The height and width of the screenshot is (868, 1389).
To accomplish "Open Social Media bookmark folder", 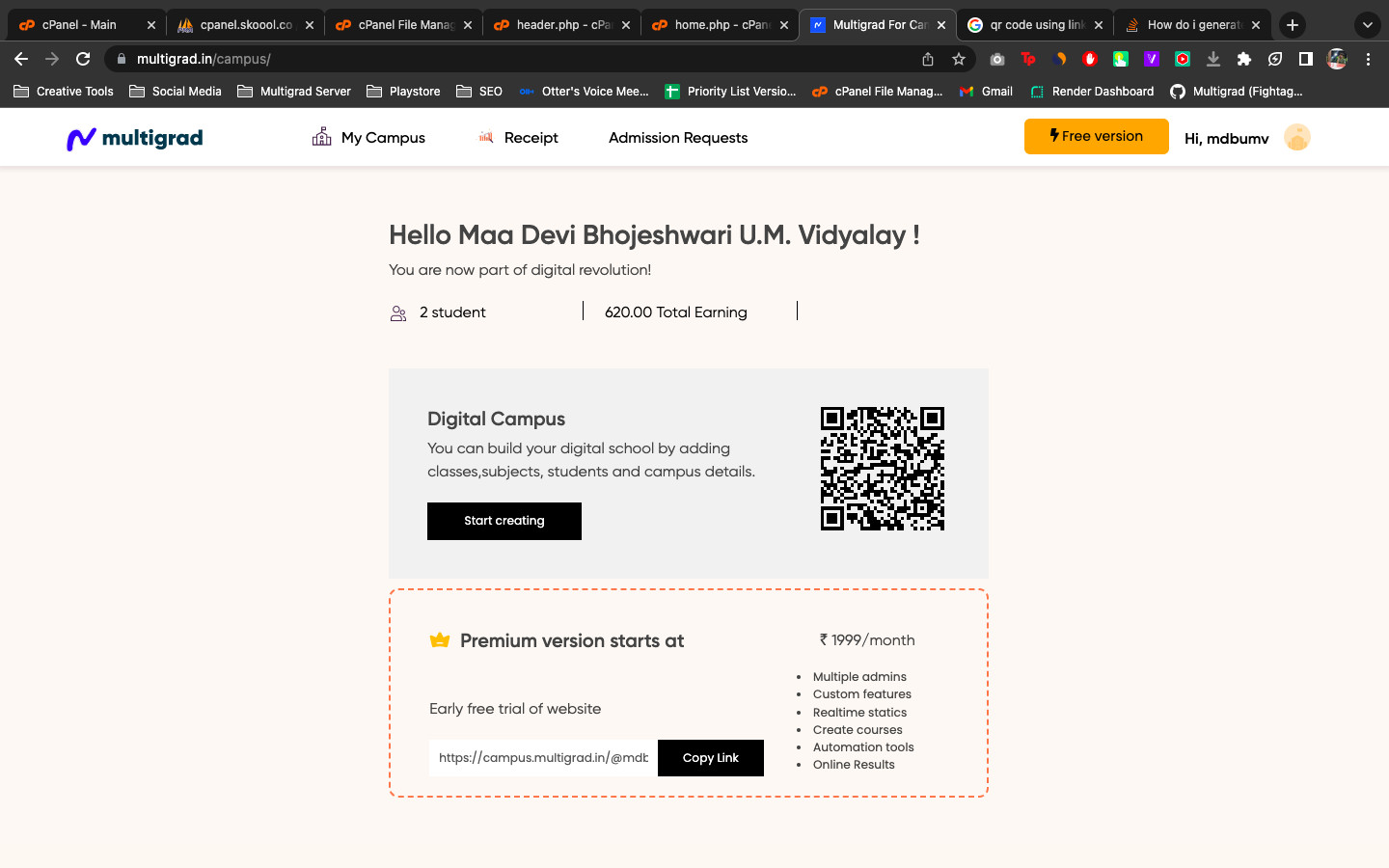I will pyautogui.click(x=176, y=92).
